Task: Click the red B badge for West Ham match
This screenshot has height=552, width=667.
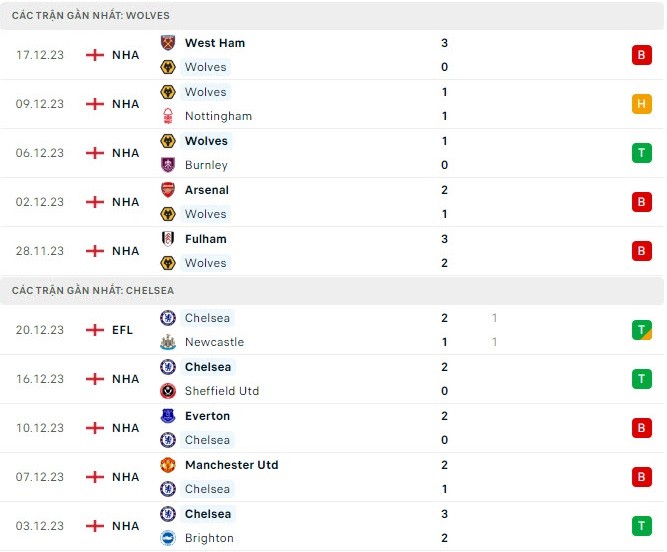Action: coord(642,55)
